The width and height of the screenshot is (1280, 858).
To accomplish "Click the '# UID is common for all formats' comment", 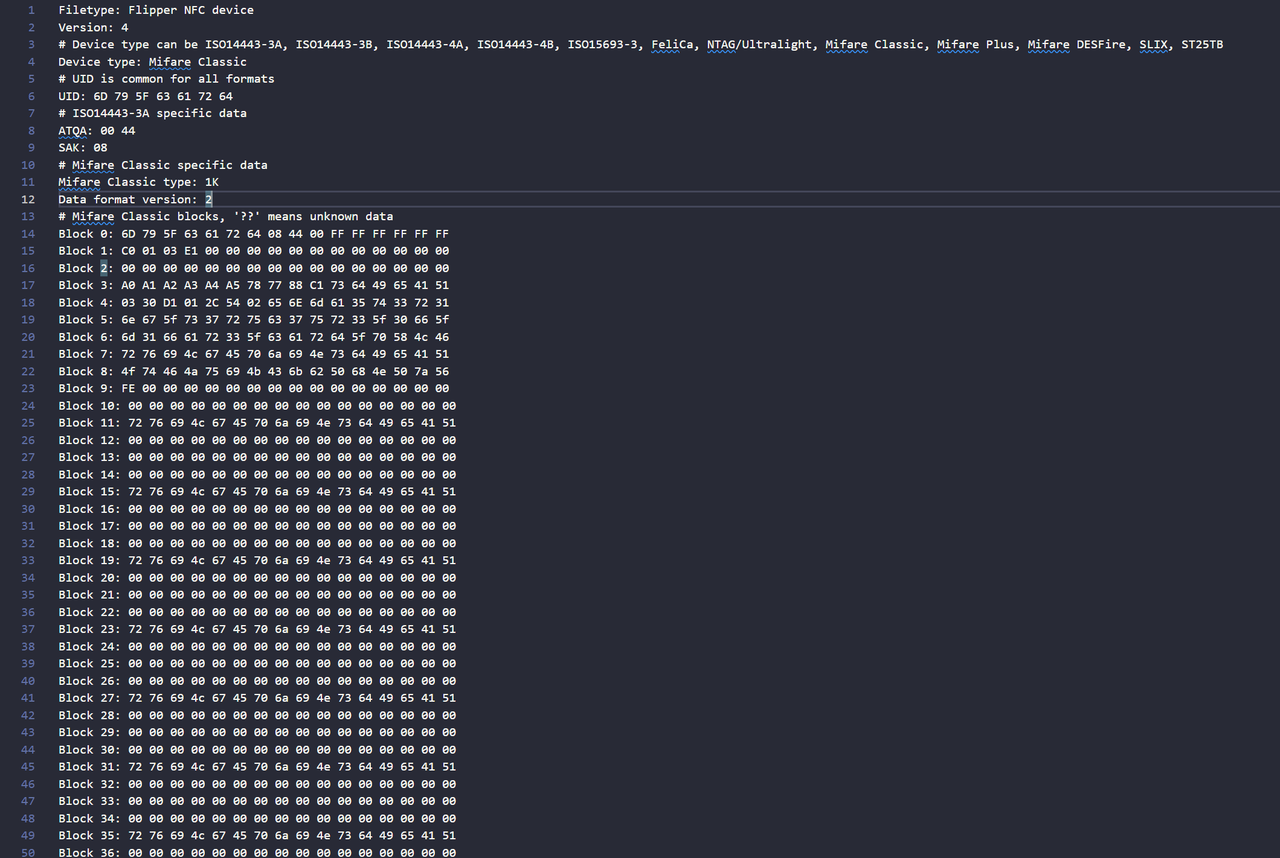I will [166, 79].
